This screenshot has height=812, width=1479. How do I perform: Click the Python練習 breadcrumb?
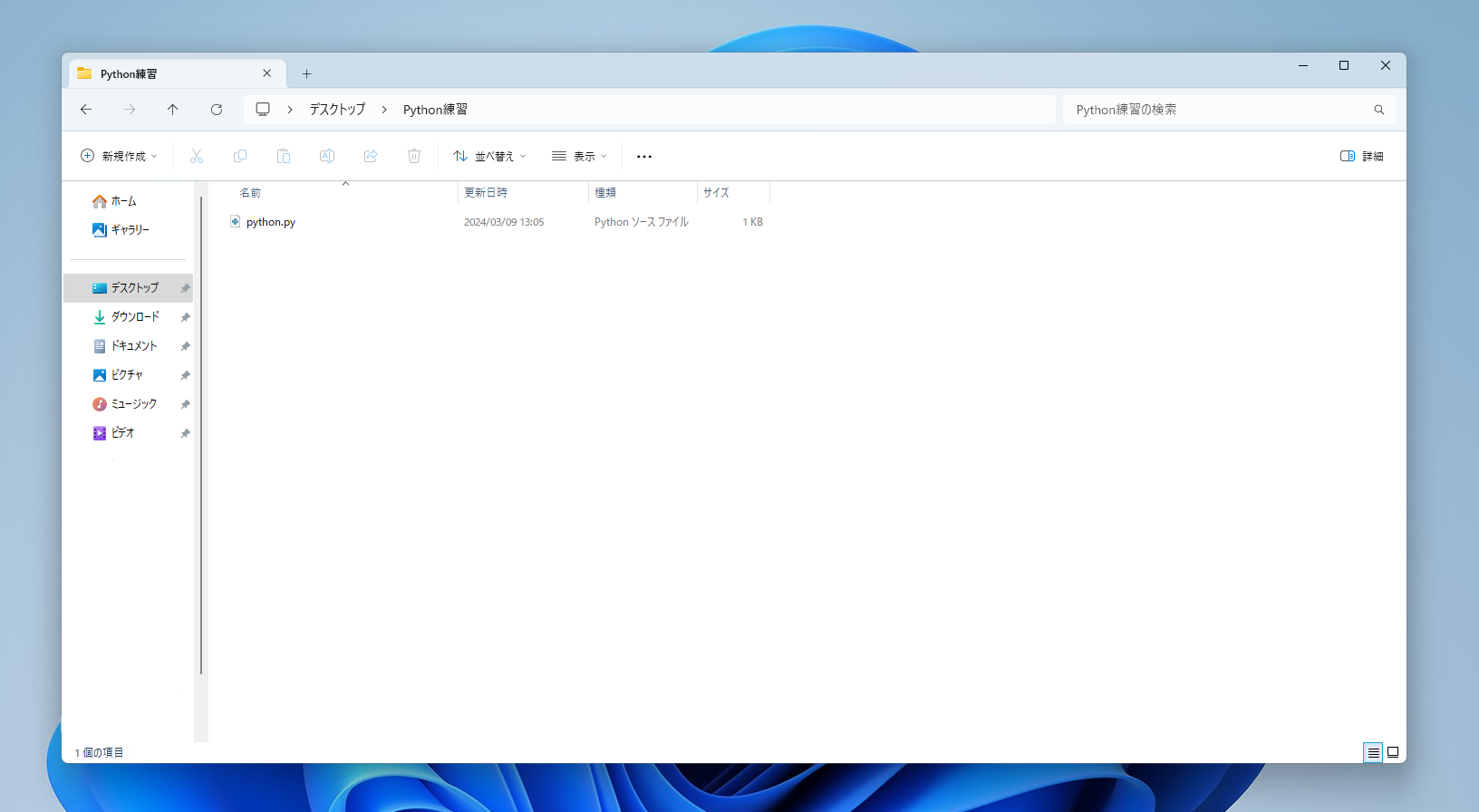[435, 110]
